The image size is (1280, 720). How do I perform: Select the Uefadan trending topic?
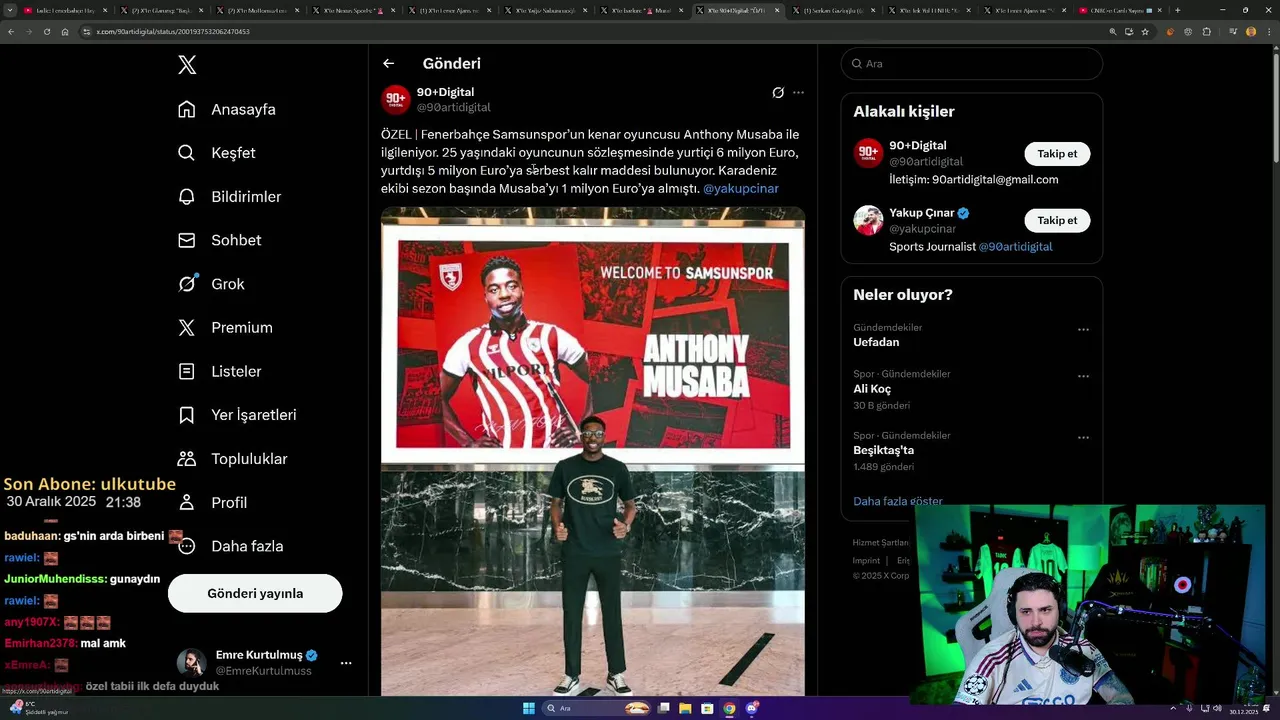point(876,342)
